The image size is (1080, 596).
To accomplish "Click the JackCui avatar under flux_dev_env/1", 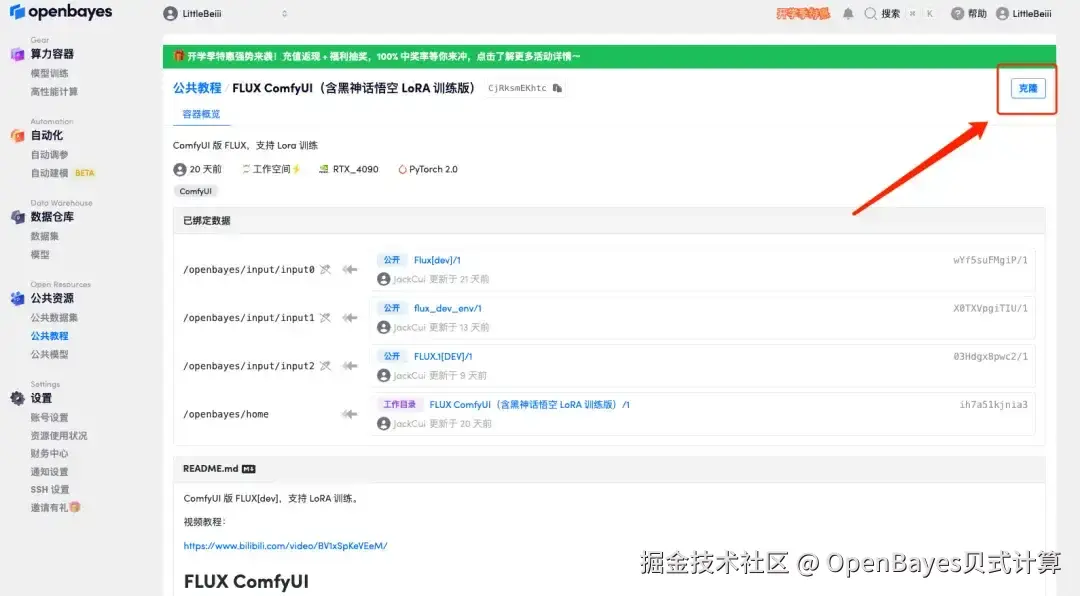I will pos(384,327).
